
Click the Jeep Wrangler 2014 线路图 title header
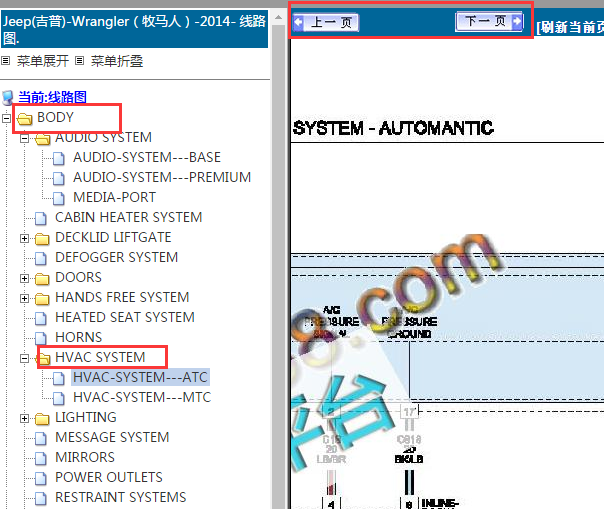tap(134, 29)
